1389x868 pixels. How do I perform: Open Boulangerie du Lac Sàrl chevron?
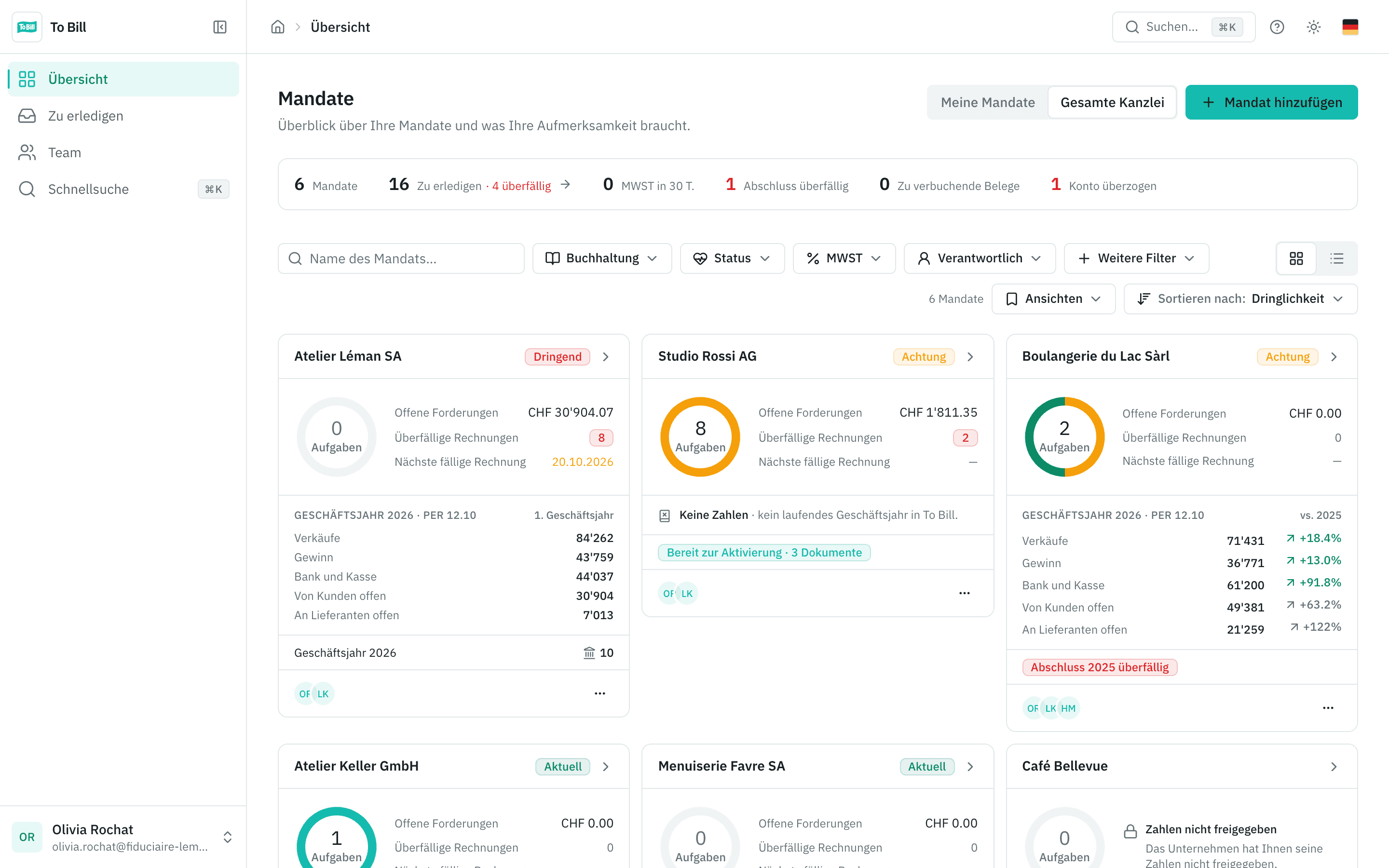point(1334,356)
